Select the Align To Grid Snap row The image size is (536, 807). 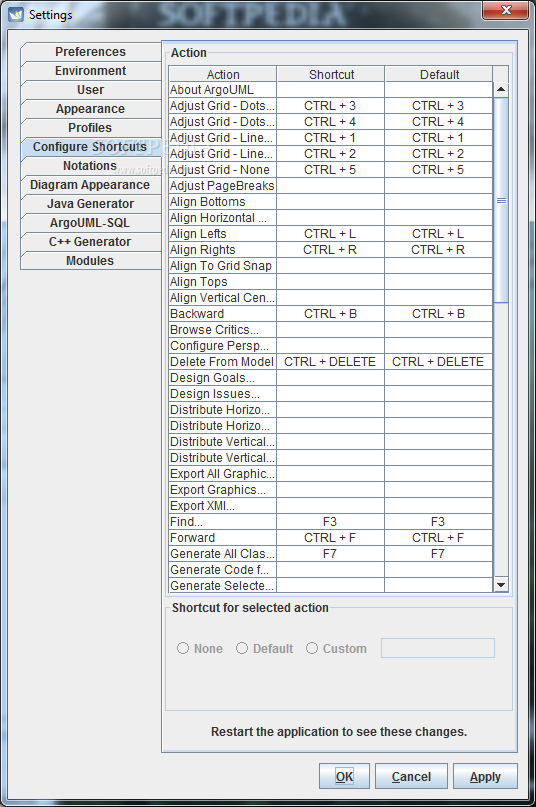331,266
